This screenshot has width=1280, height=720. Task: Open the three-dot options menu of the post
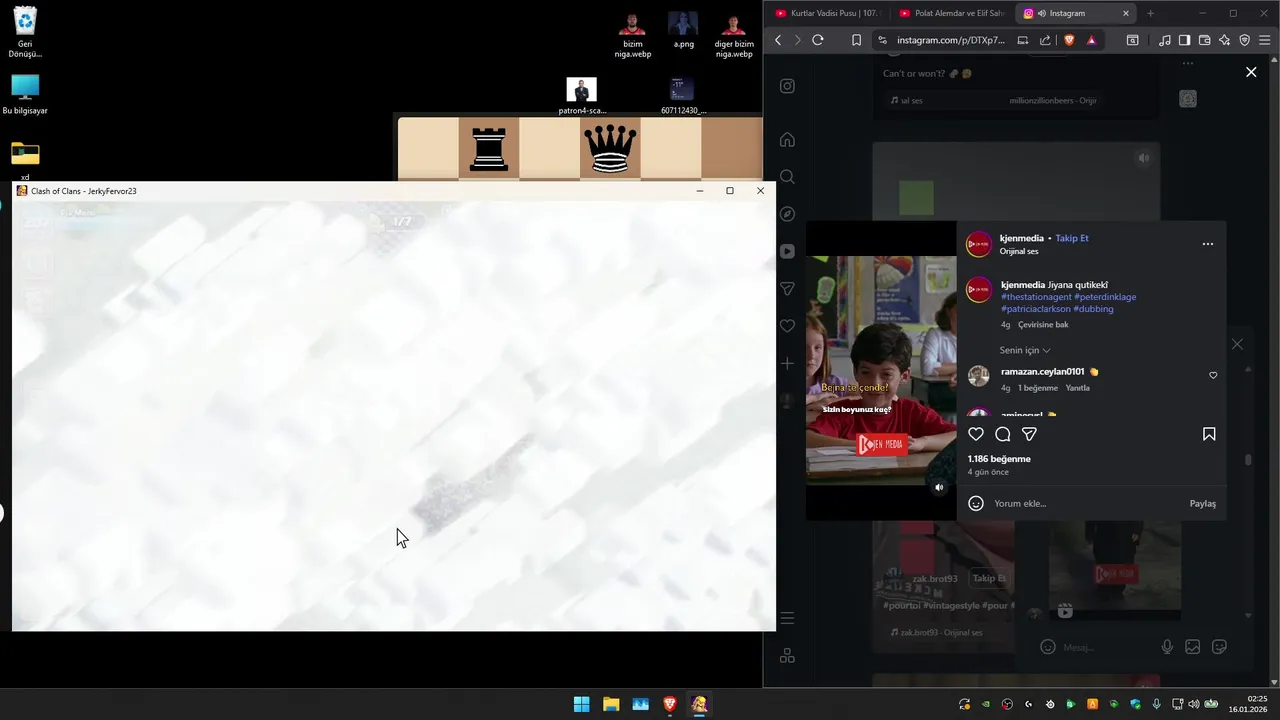point(1208,244)
